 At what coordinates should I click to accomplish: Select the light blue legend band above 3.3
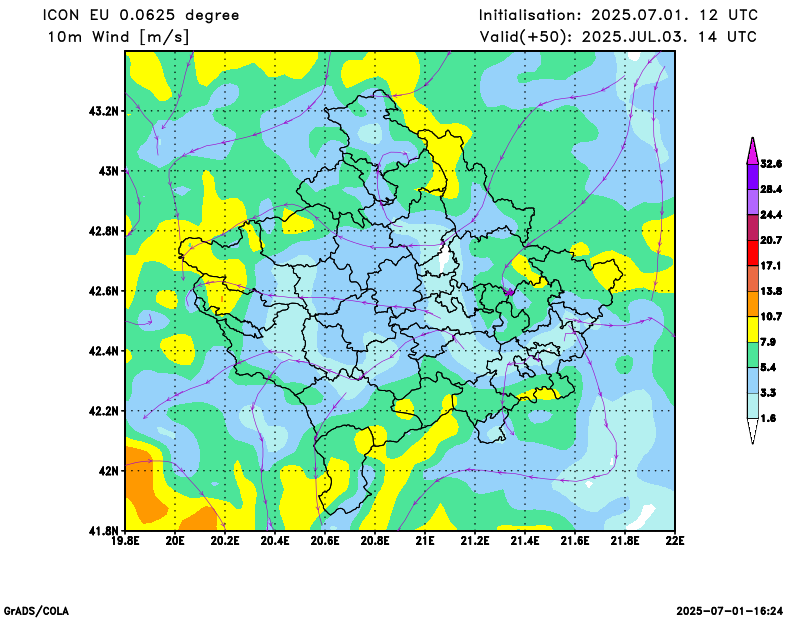753,381
